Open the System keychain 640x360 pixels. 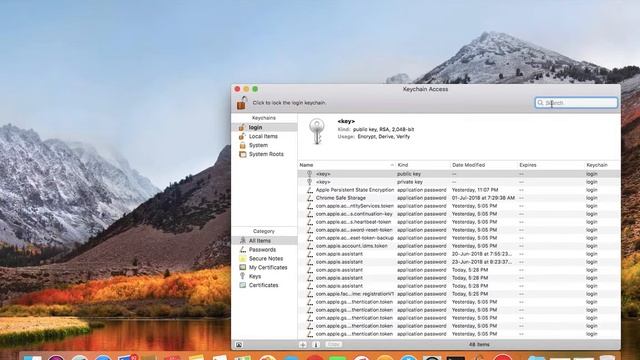[x=264, y=145]
